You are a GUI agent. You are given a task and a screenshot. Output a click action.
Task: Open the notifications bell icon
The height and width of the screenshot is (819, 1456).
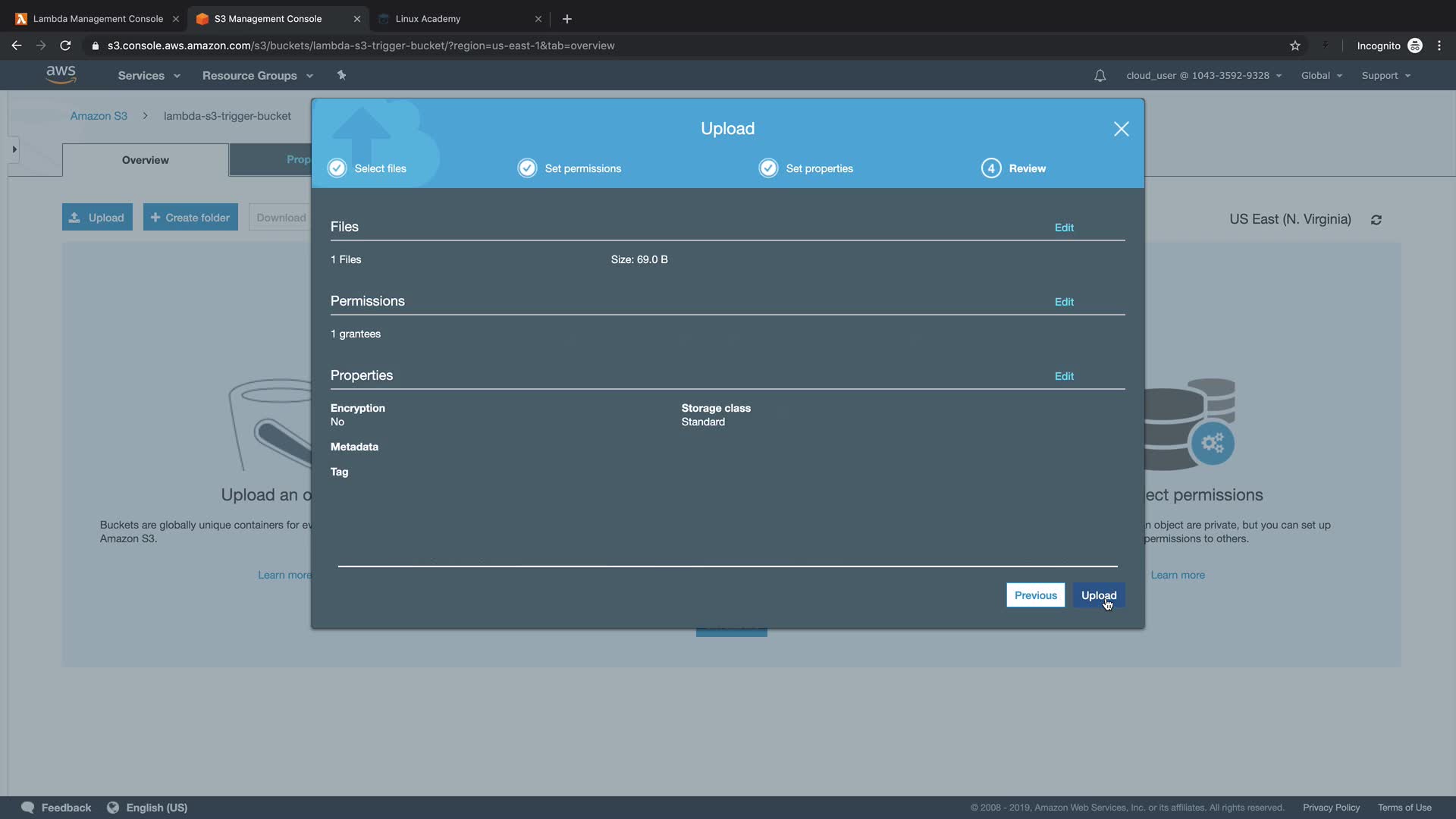[1100, 76]
